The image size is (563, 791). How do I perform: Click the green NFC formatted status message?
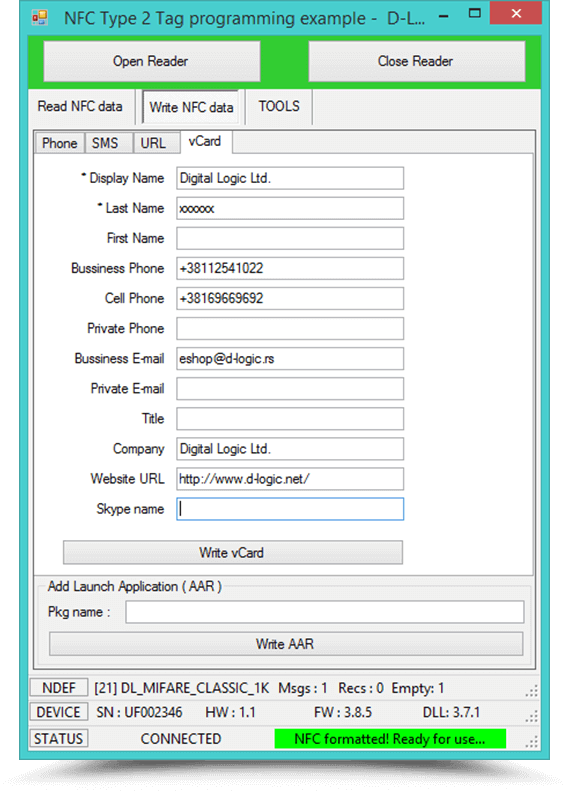[390, 739]
